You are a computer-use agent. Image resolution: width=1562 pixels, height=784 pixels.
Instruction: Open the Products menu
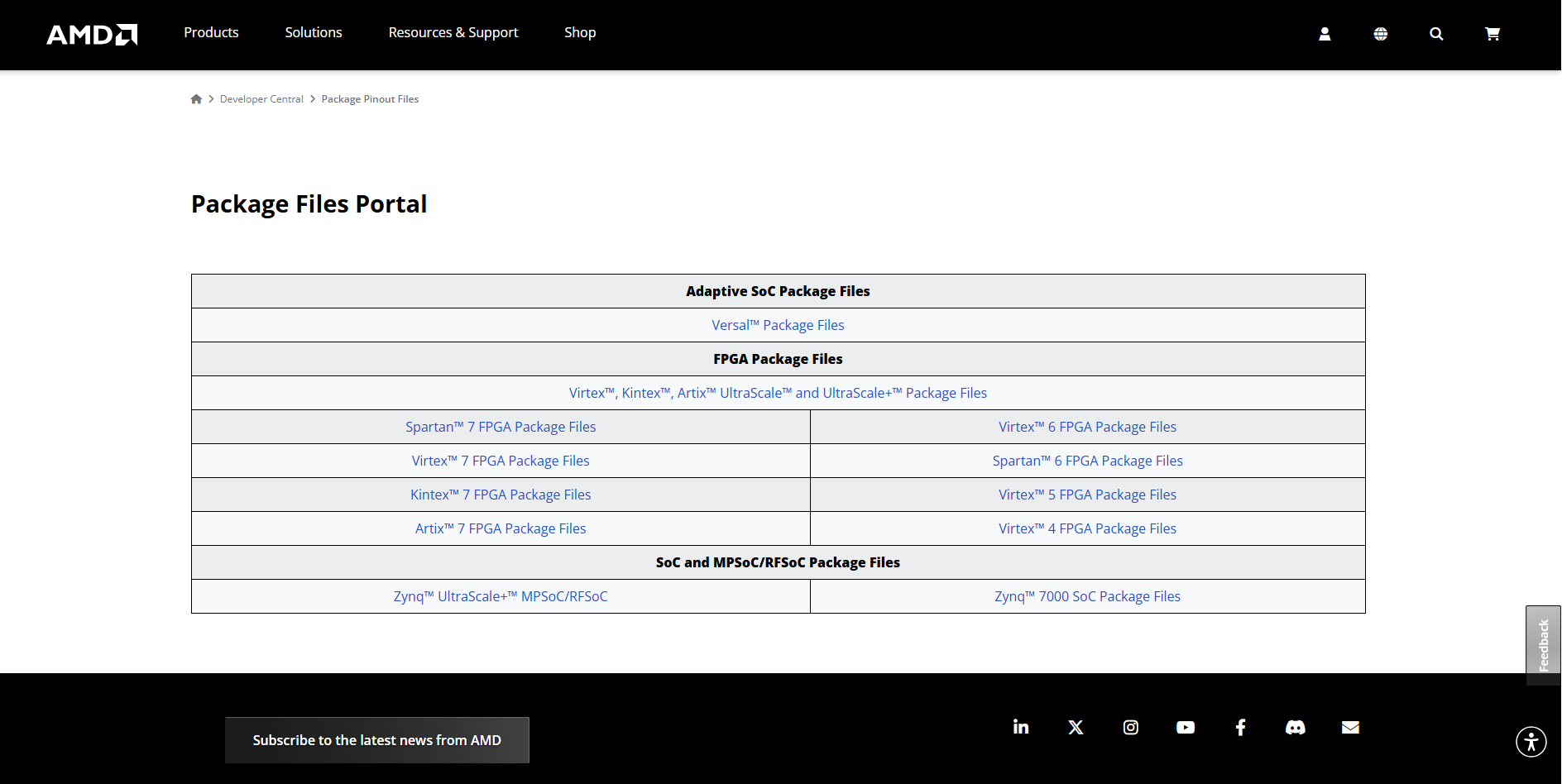pyautogui.click(x=211, y=32)
